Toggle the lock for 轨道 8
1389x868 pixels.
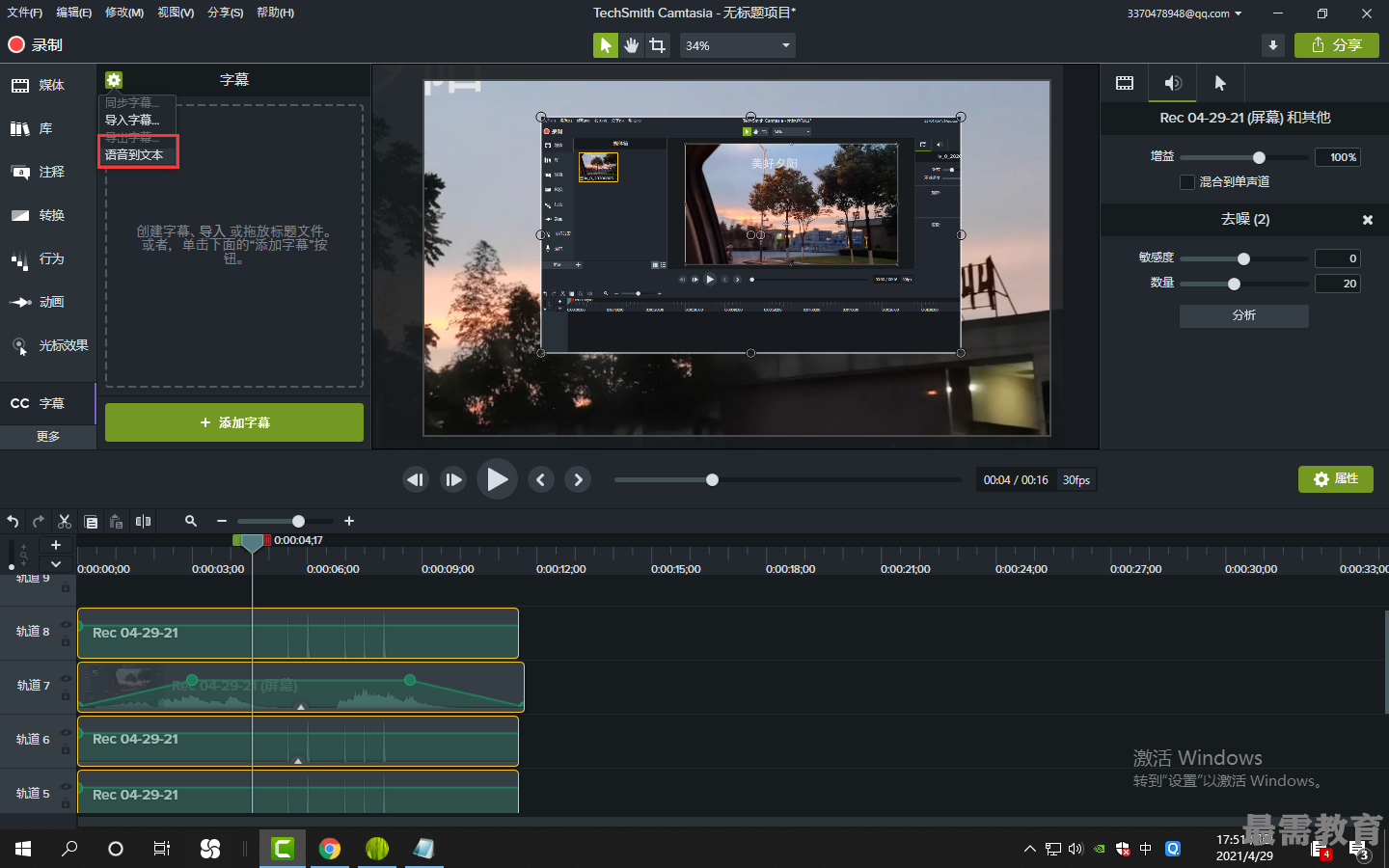(66, 640)
